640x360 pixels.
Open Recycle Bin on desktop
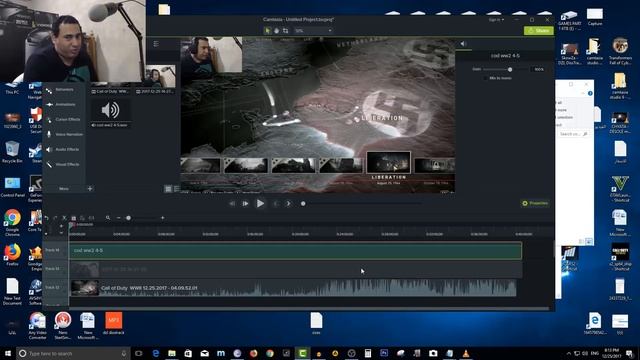coord(12,152)
